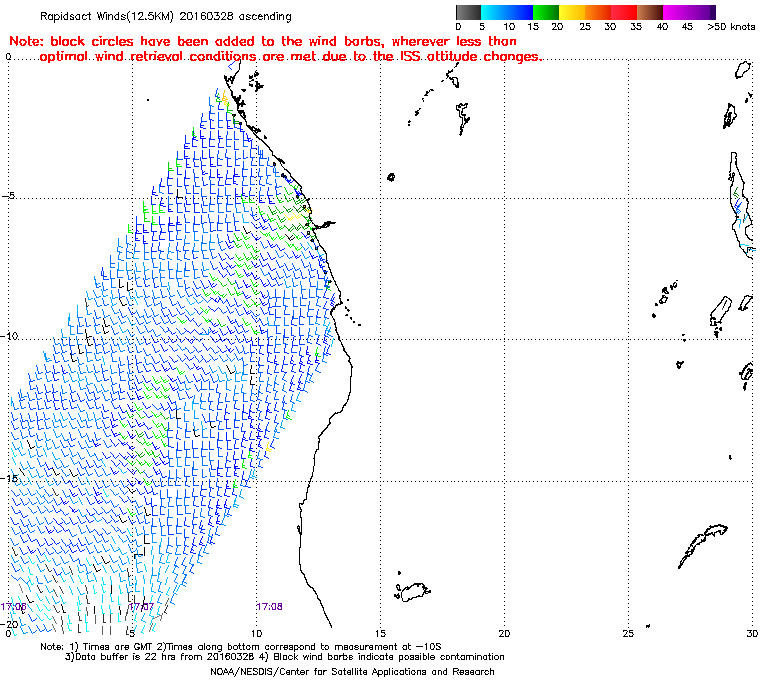Click the red 'optimal wind retrieval conditions' line

pos(291,57)
